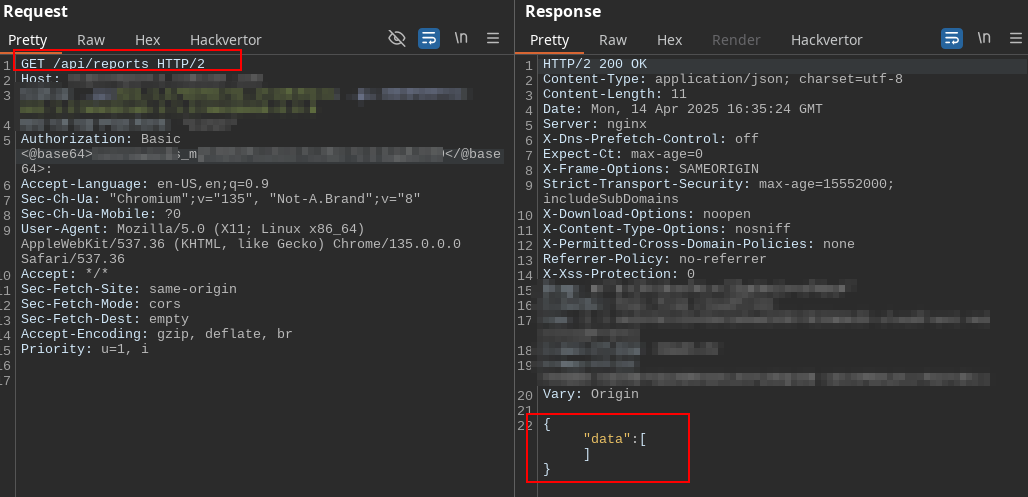1028x497 pixels.
Task: Click the Host header in request
Action: click(x=142, y=79)
